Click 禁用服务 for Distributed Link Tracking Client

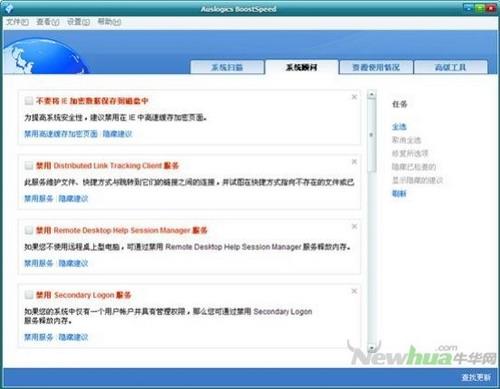point(39,199)
